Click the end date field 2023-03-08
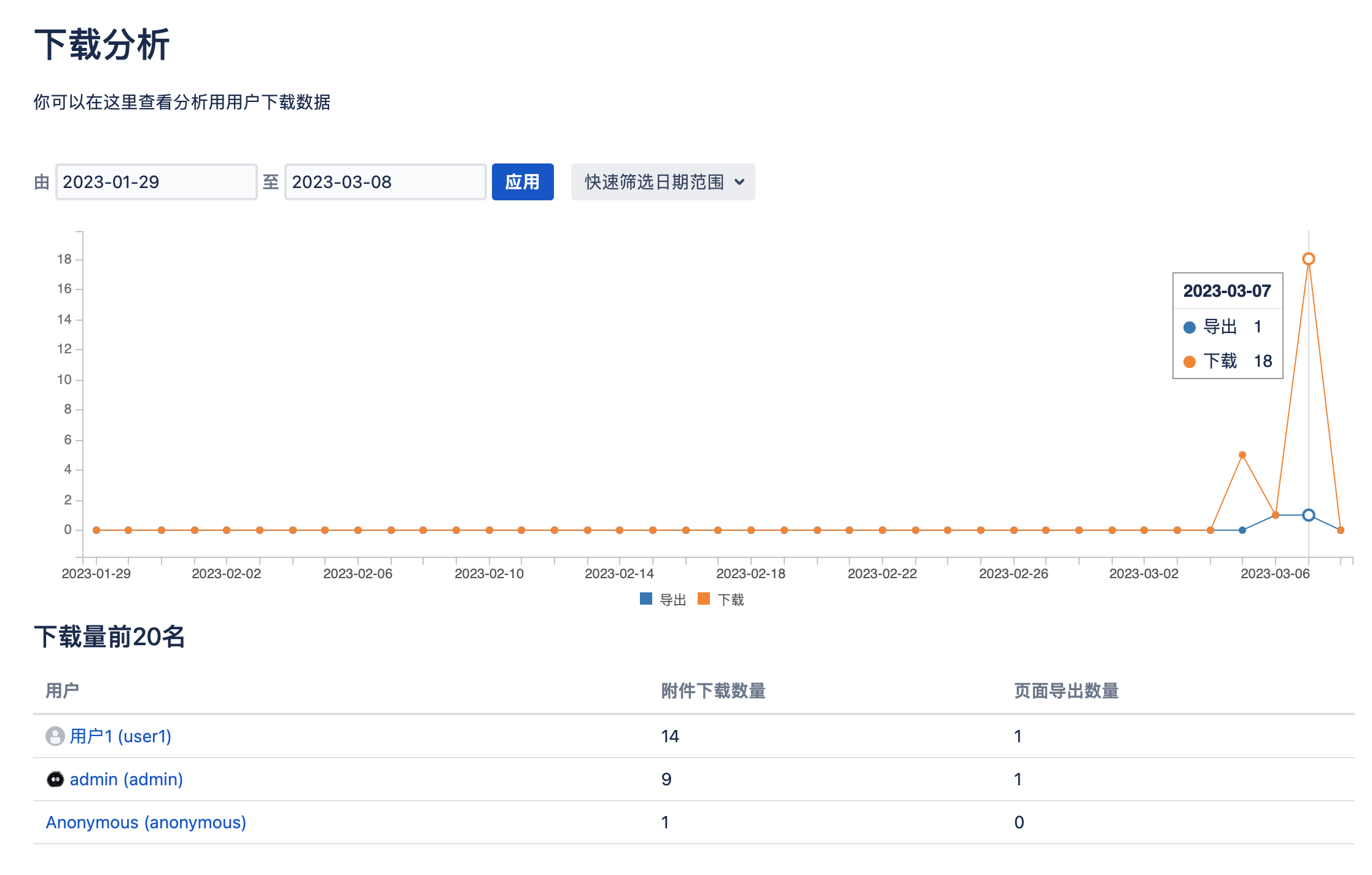Viewport: 1372px width, 875px height. (385, 182)
